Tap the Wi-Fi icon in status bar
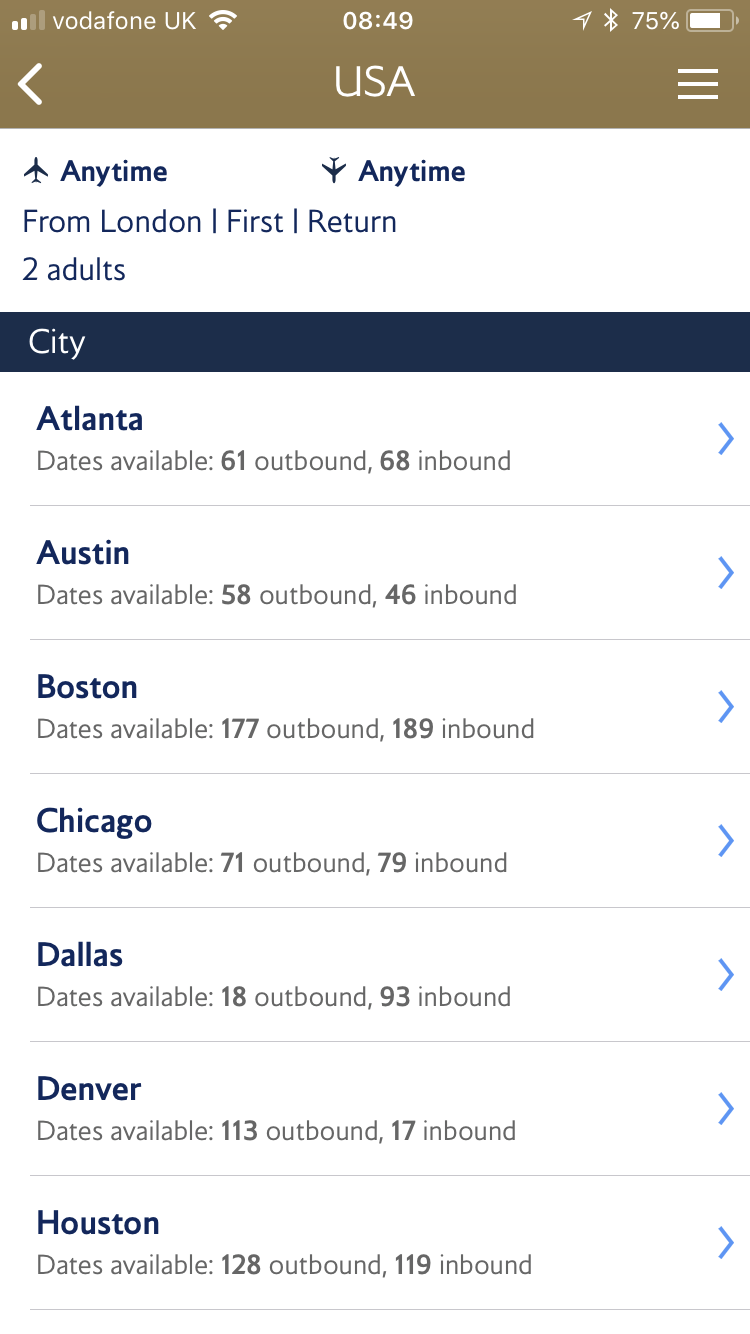Image resolution: width=750 pixels, height=1334 pixels. 224,21
